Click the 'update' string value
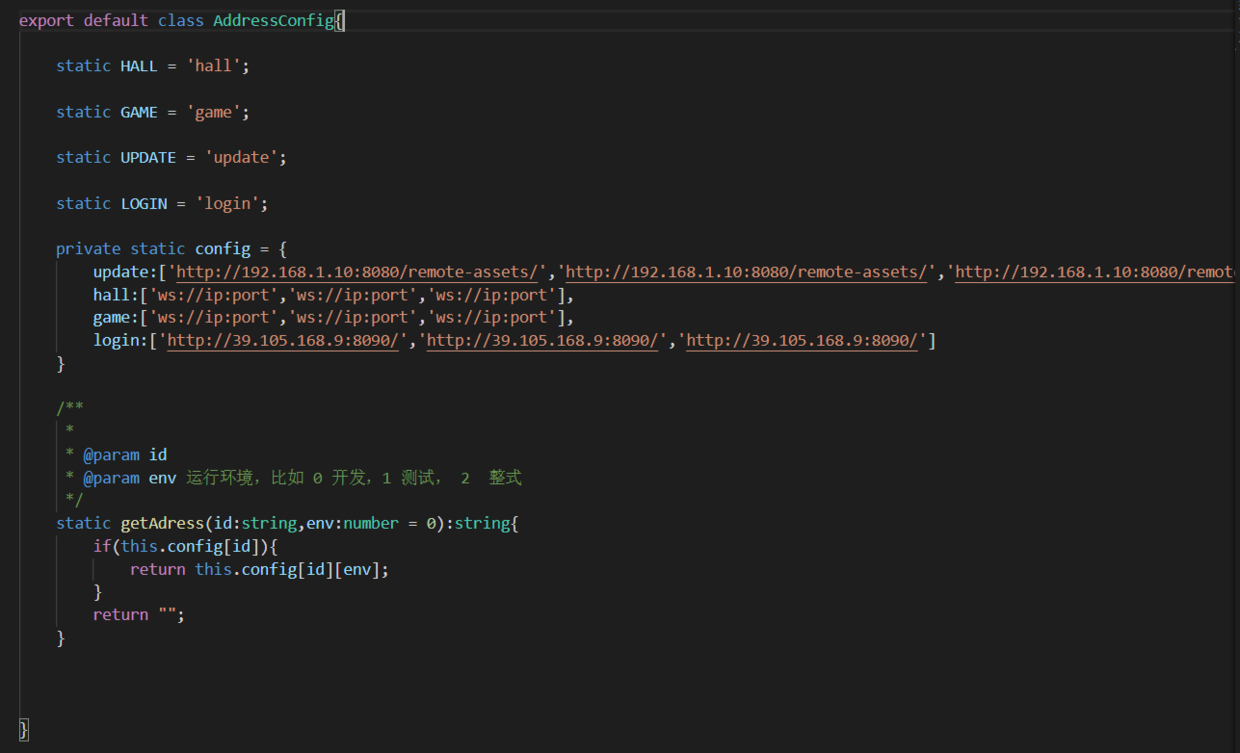This screenshot has width=1240, height=753. click(x=241, y=157)
